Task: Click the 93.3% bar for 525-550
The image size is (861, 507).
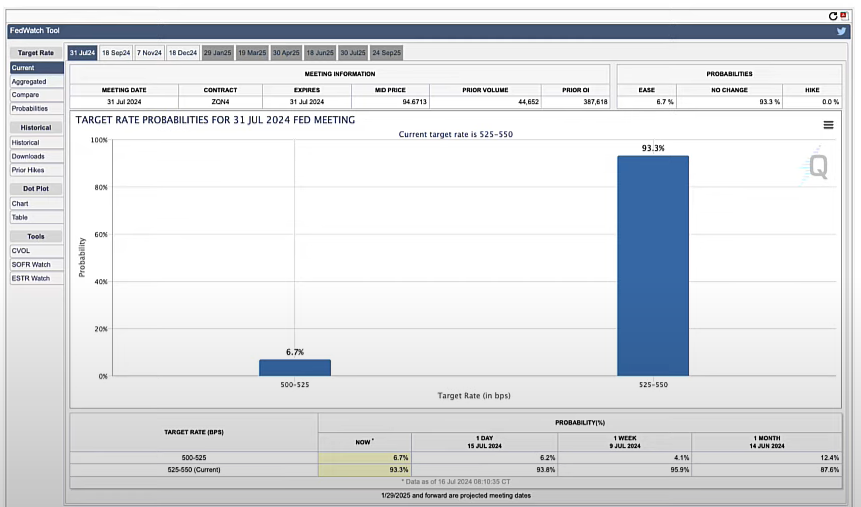Action: point(653,265)
